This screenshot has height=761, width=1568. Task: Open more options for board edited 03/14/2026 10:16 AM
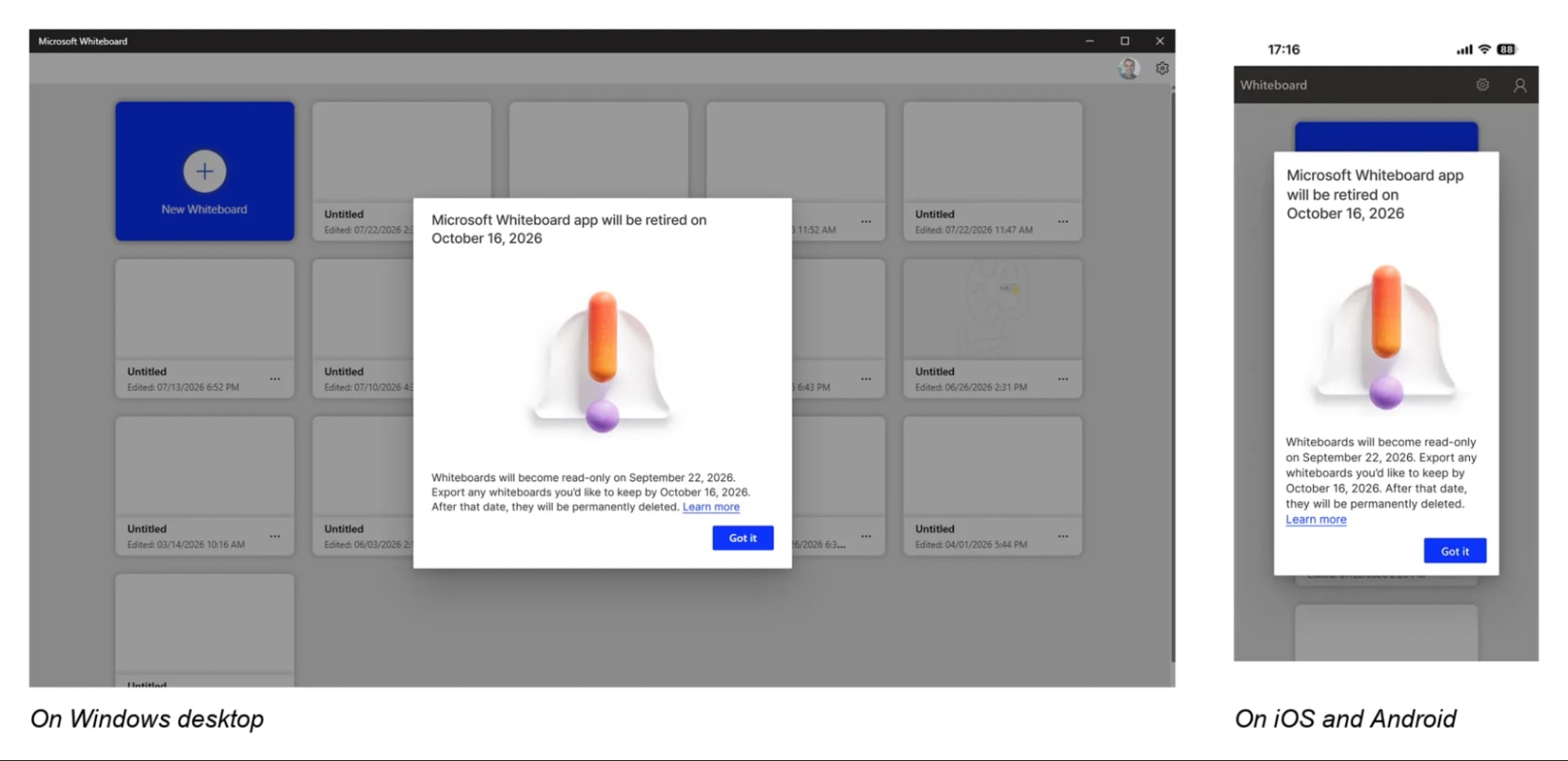(275, 536)
